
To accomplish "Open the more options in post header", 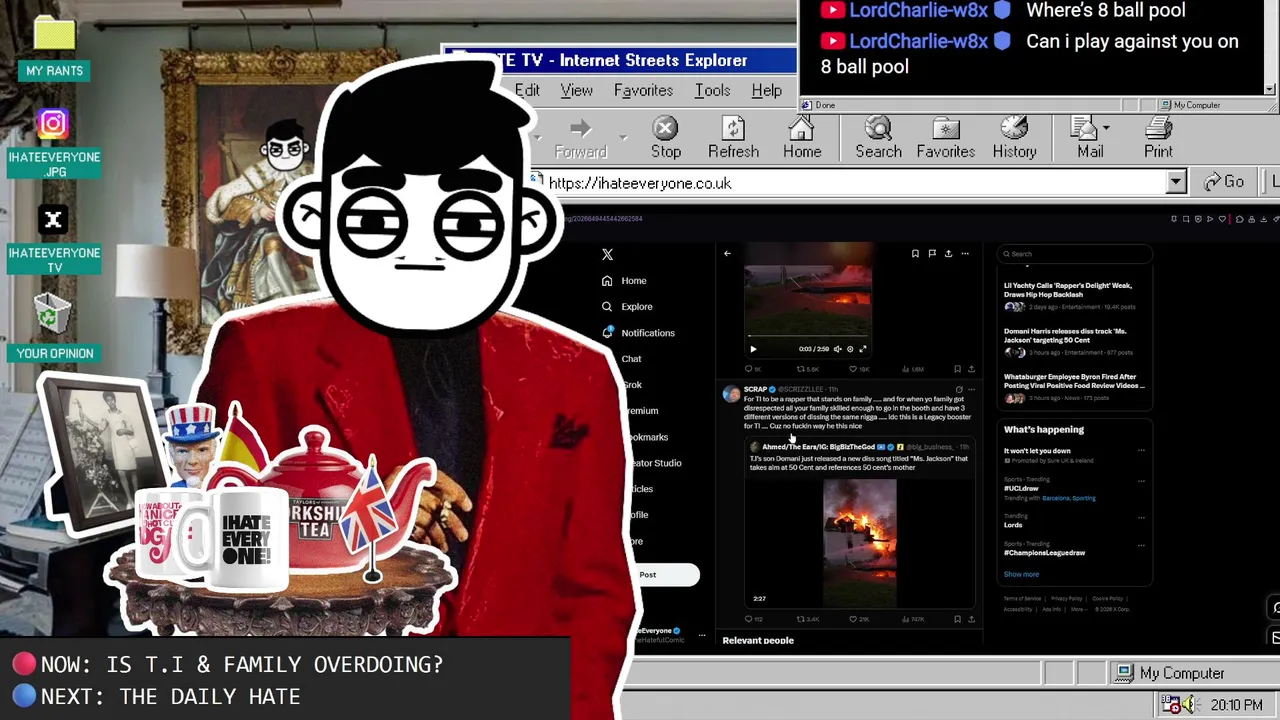I will pos(965,254).
